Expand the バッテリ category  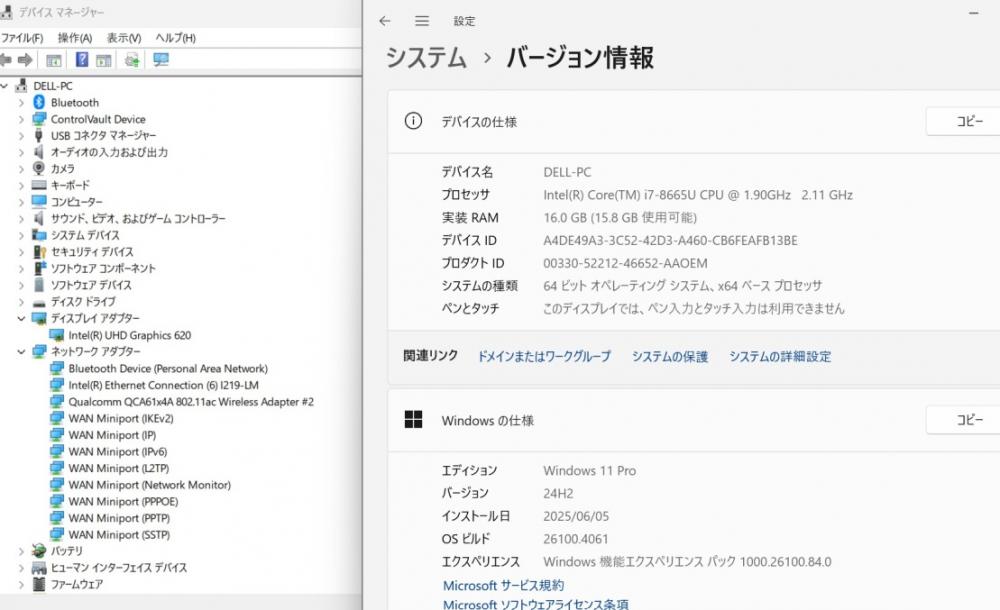pos(21,551)
